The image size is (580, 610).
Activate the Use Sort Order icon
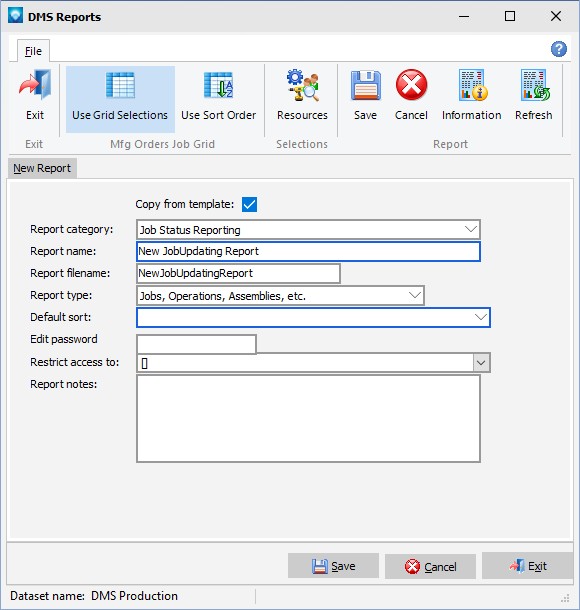pos(218,85)
